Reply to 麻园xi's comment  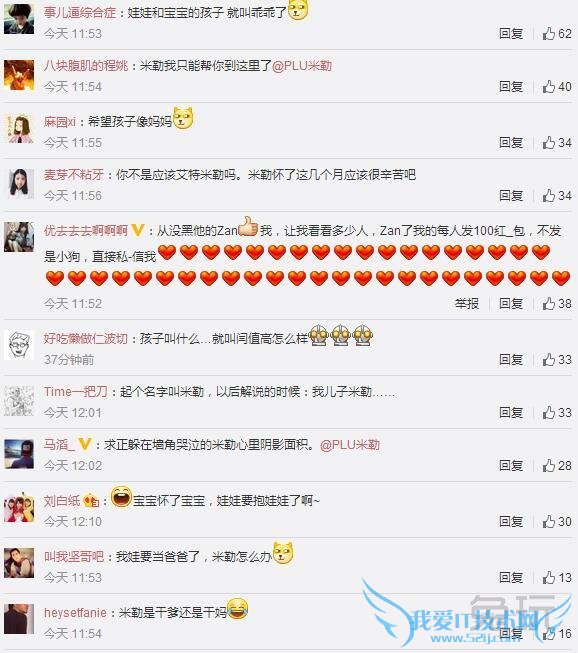click(511, 143)
